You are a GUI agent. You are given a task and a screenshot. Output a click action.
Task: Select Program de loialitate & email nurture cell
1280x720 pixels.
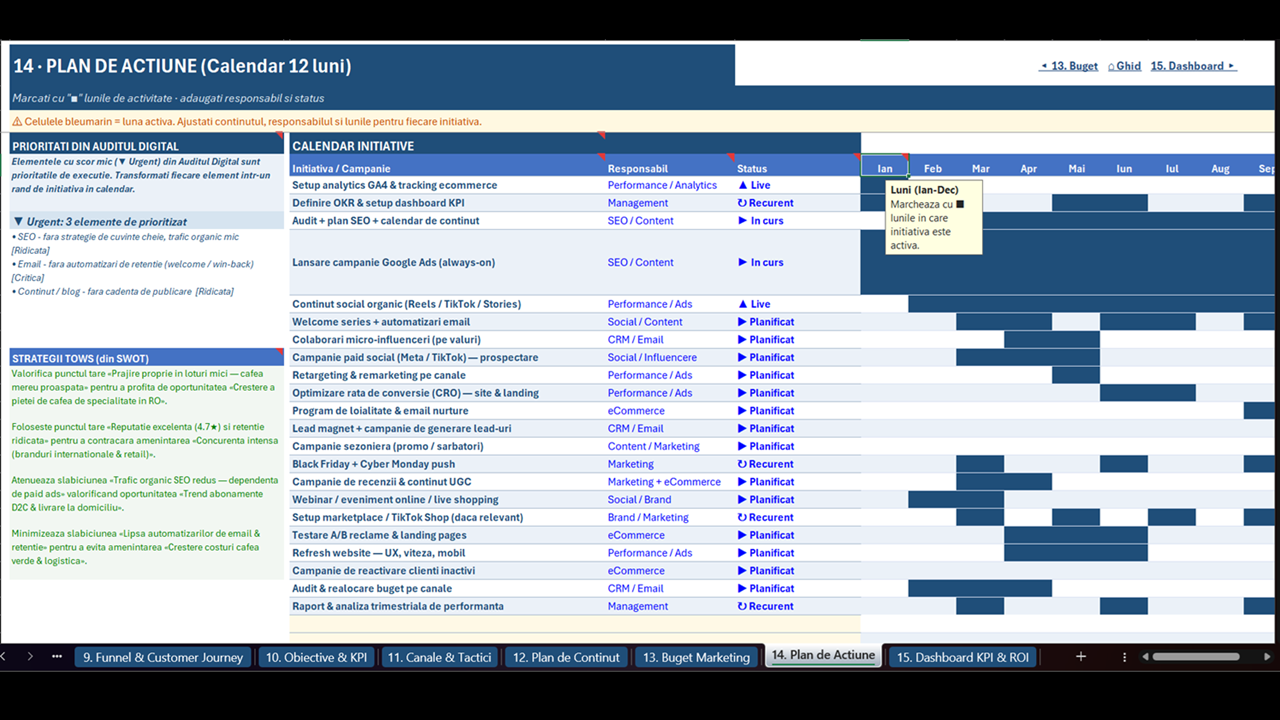447,410
